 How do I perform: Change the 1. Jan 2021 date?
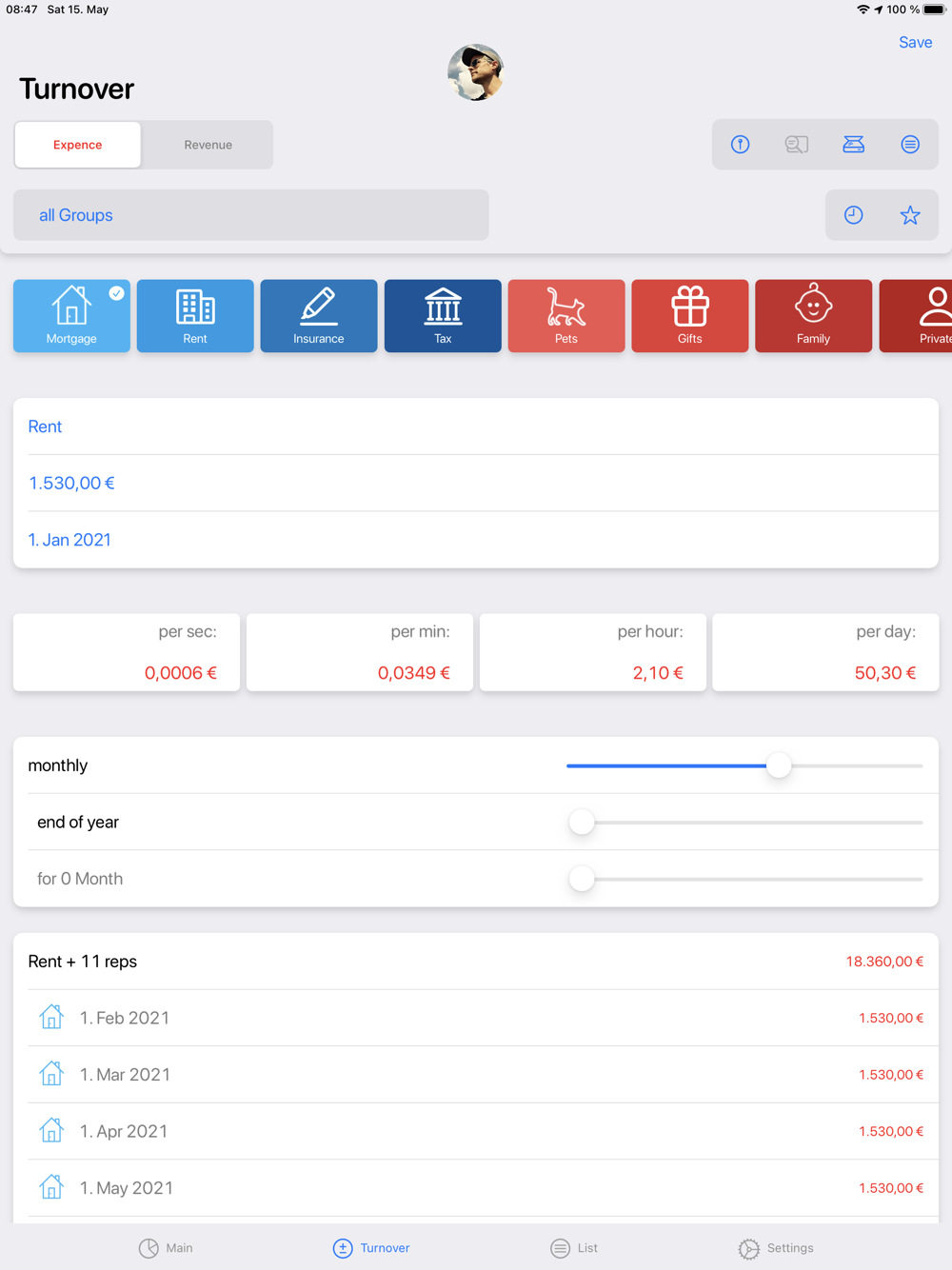coord(476,540)
